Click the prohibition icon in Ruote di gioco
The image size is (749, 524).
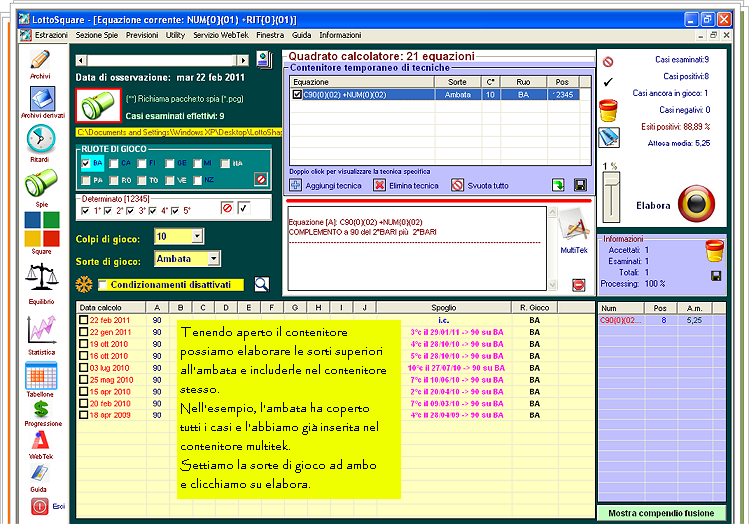point(261,180)
